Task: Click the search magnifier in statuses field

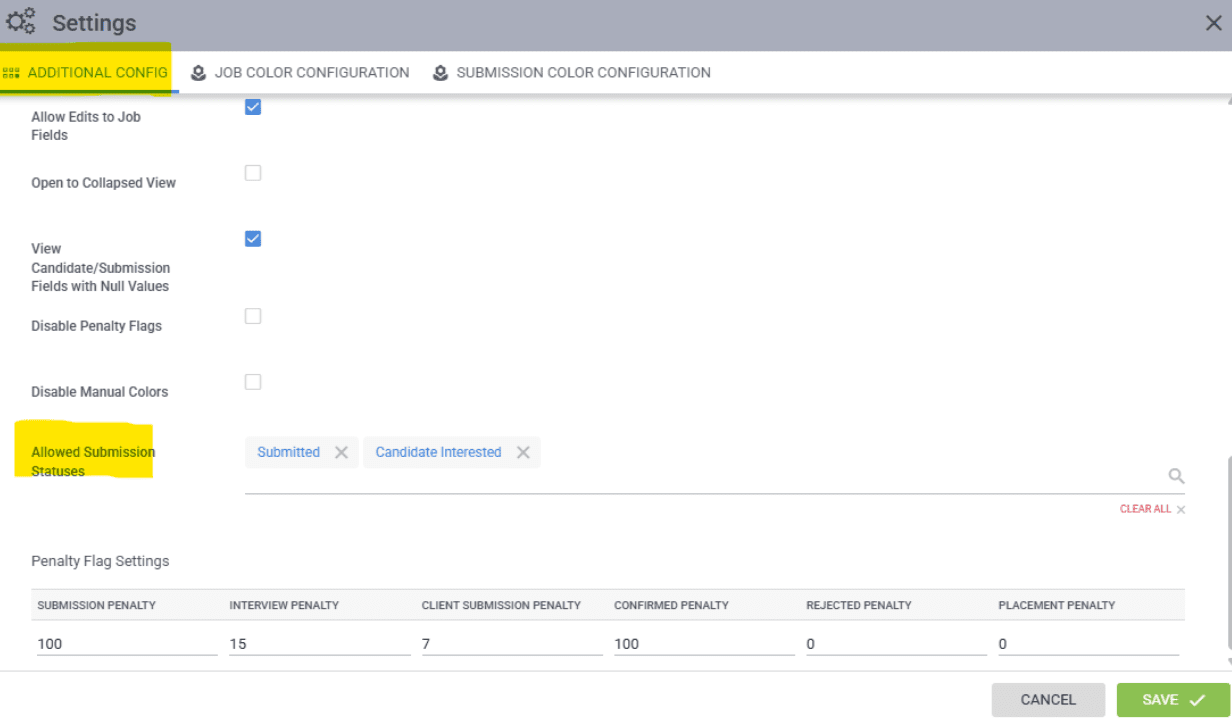Action: (x=1176, y=476)
